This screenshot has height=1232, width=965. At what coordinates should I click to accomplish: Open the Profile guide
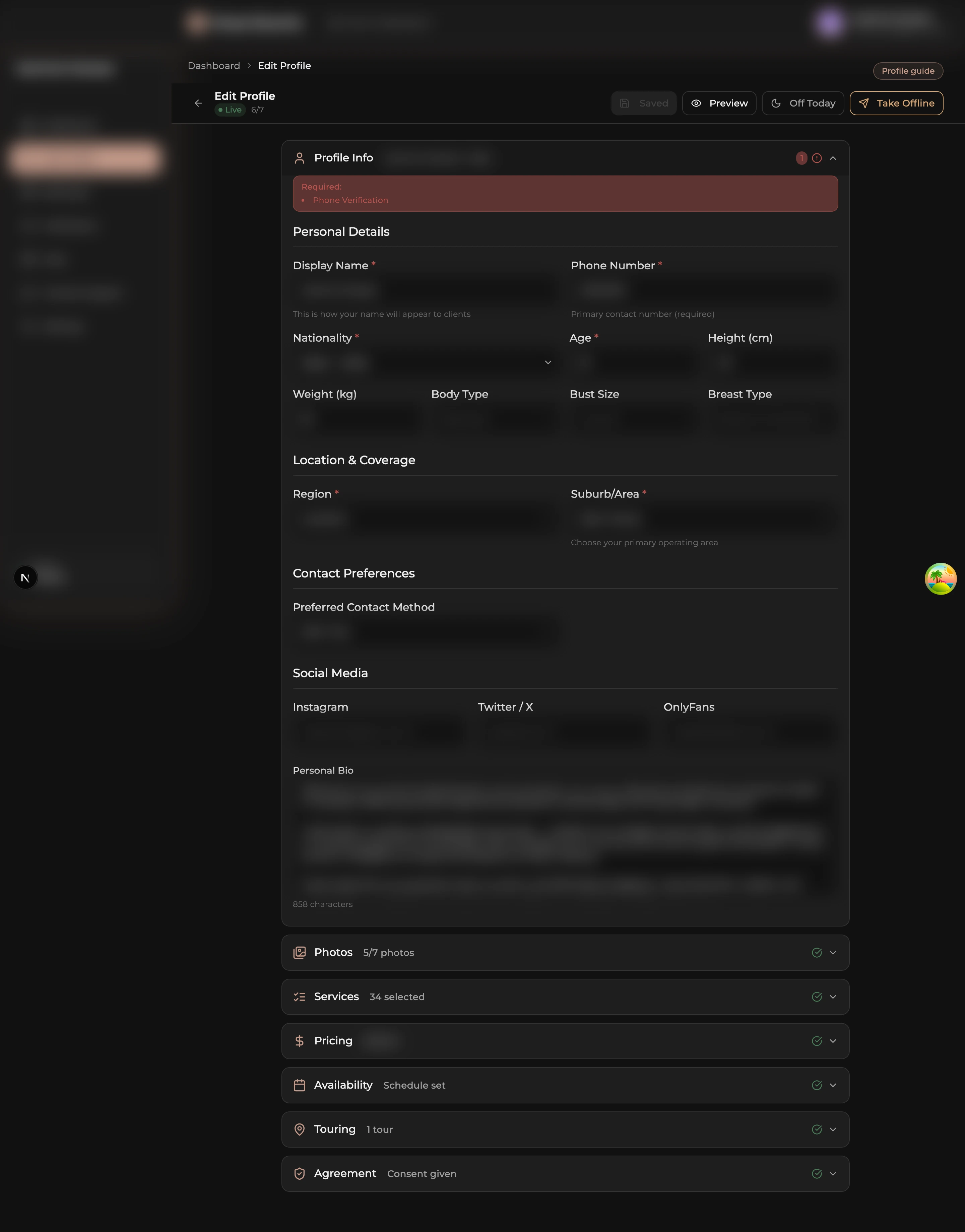click(907, 71)
